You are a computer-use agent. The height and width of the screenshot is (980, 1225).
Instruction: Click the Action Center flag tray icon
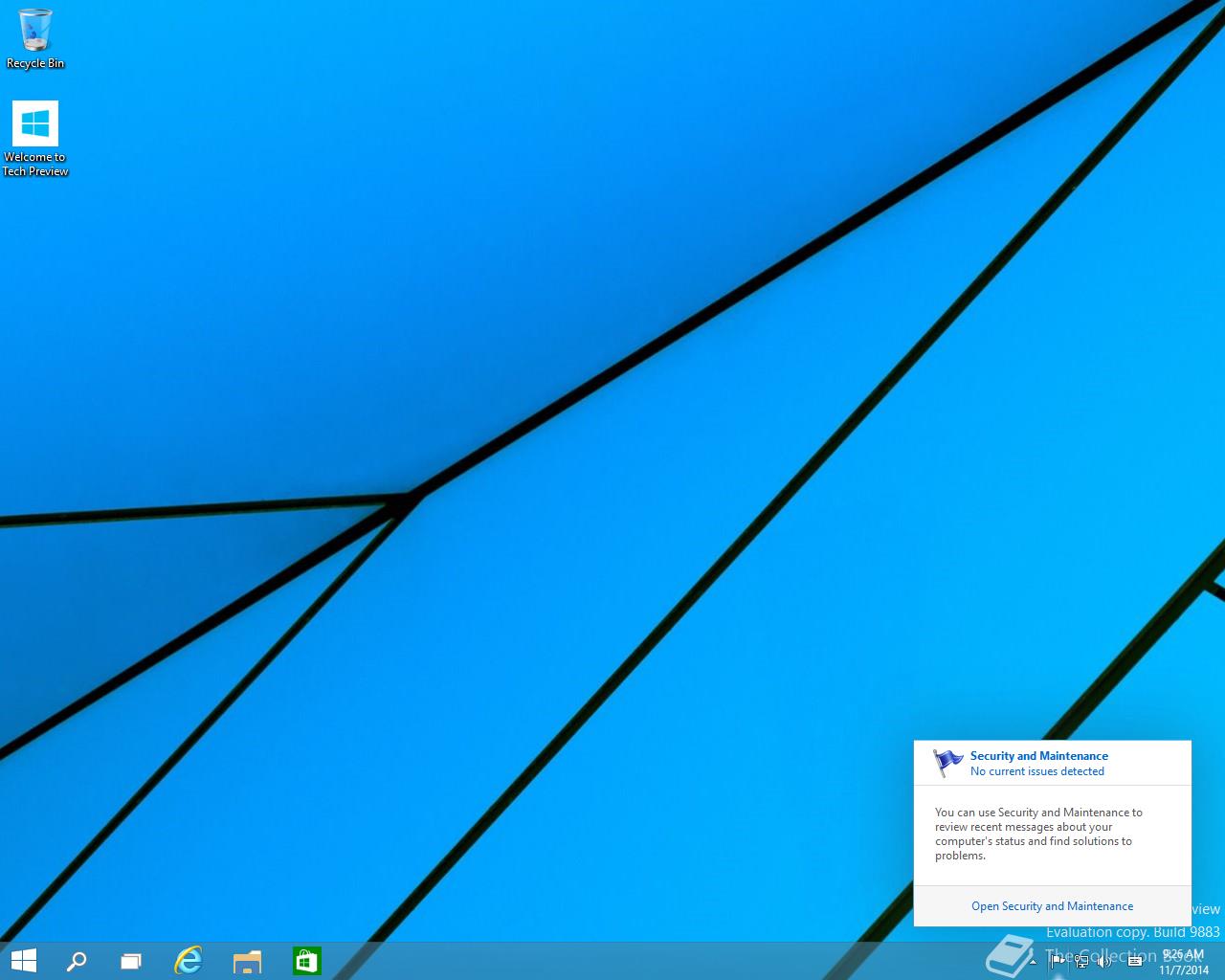(1058, 961)
